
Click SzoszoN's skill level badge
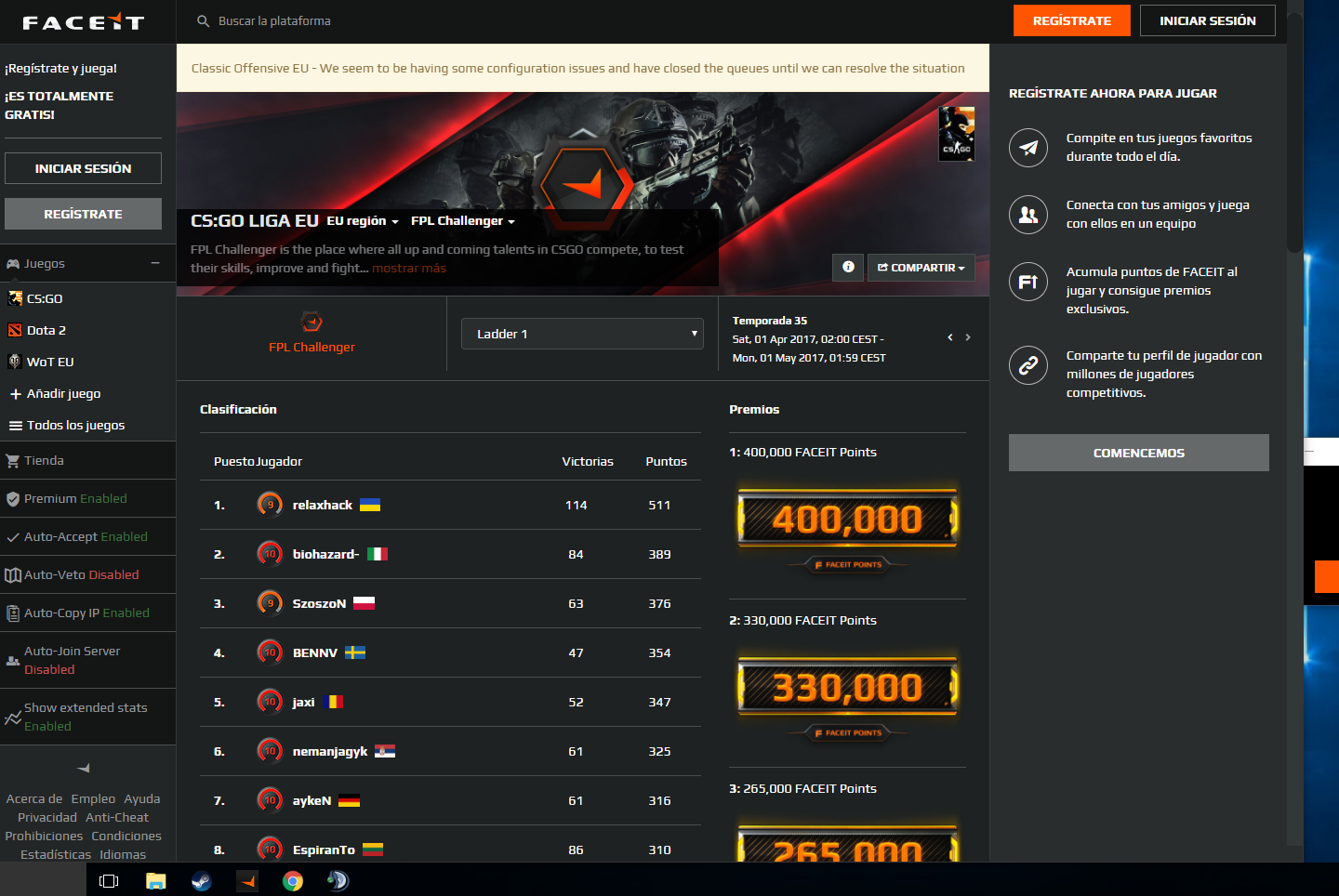tap(270, 603)
